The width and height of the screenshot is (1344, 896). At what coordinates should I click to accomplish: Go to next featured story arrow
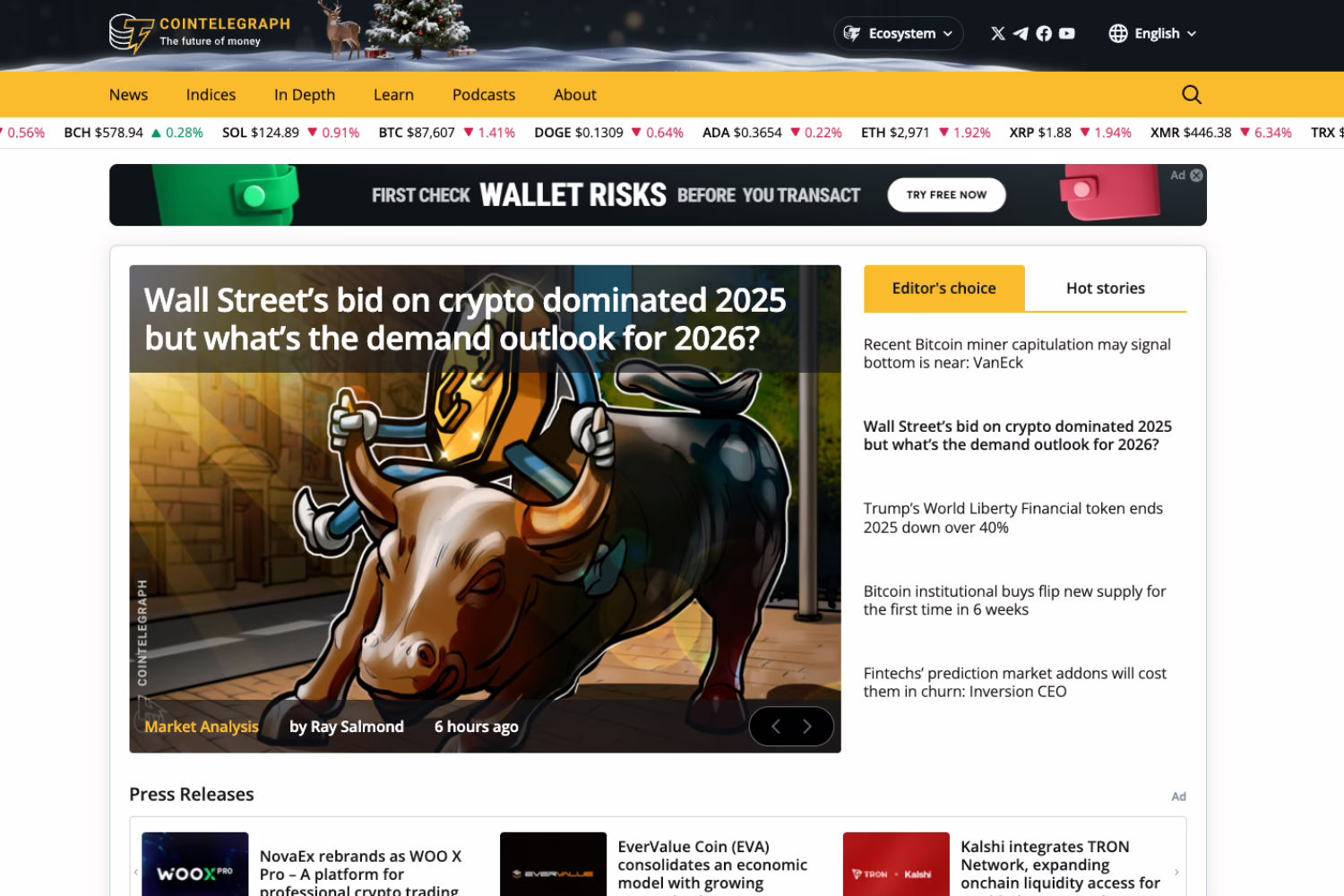click(807, 727)
